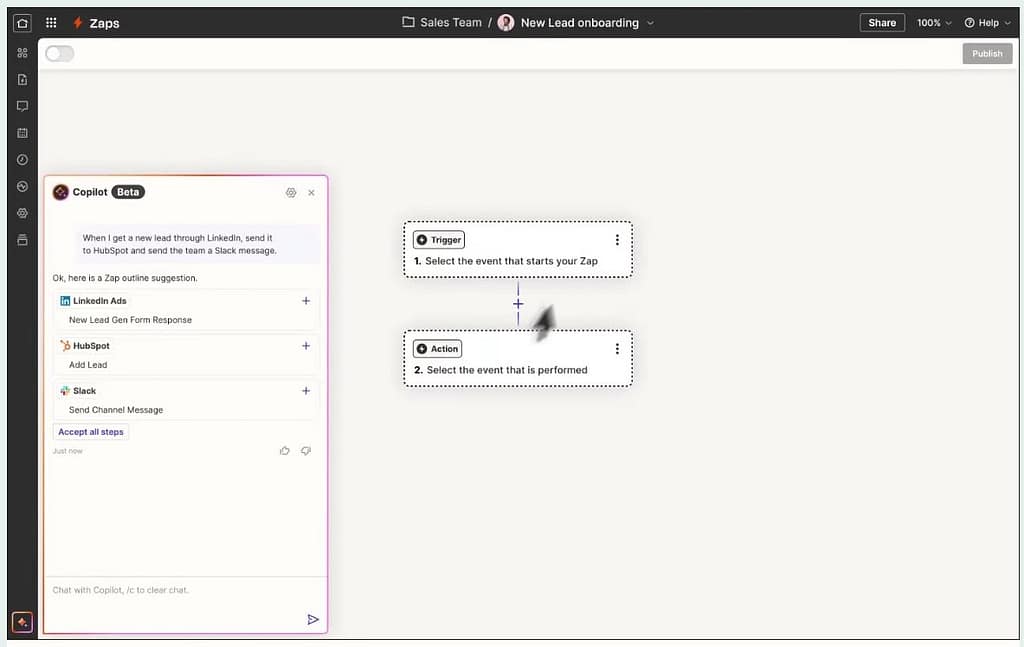1024x647 pixels.
Task: Open history clock icon in left sidebar
Action: [x=22, y=160]
